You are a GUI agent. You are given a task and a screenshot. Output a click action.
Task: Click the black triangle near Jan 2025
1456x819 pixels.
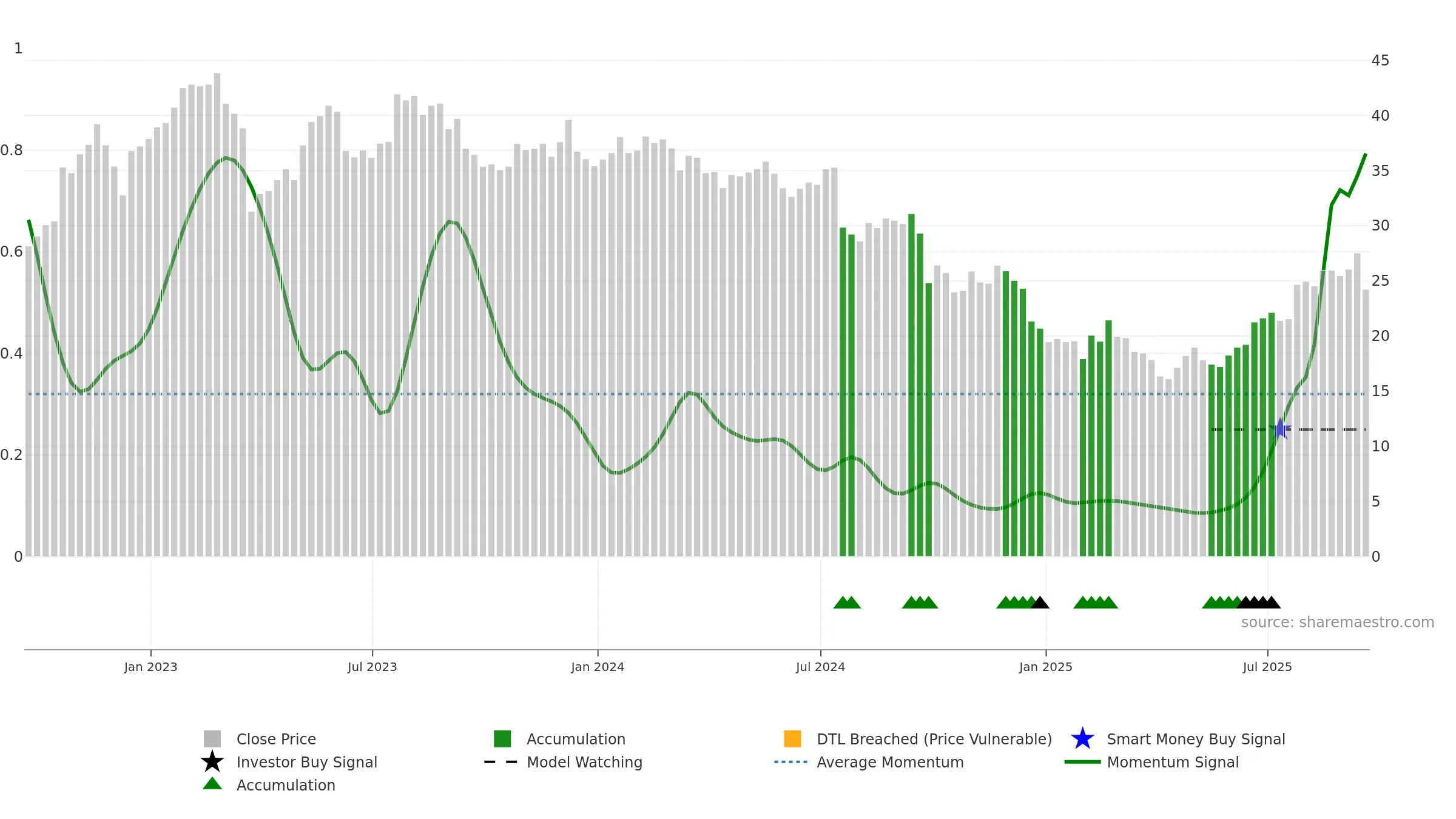1040,602
